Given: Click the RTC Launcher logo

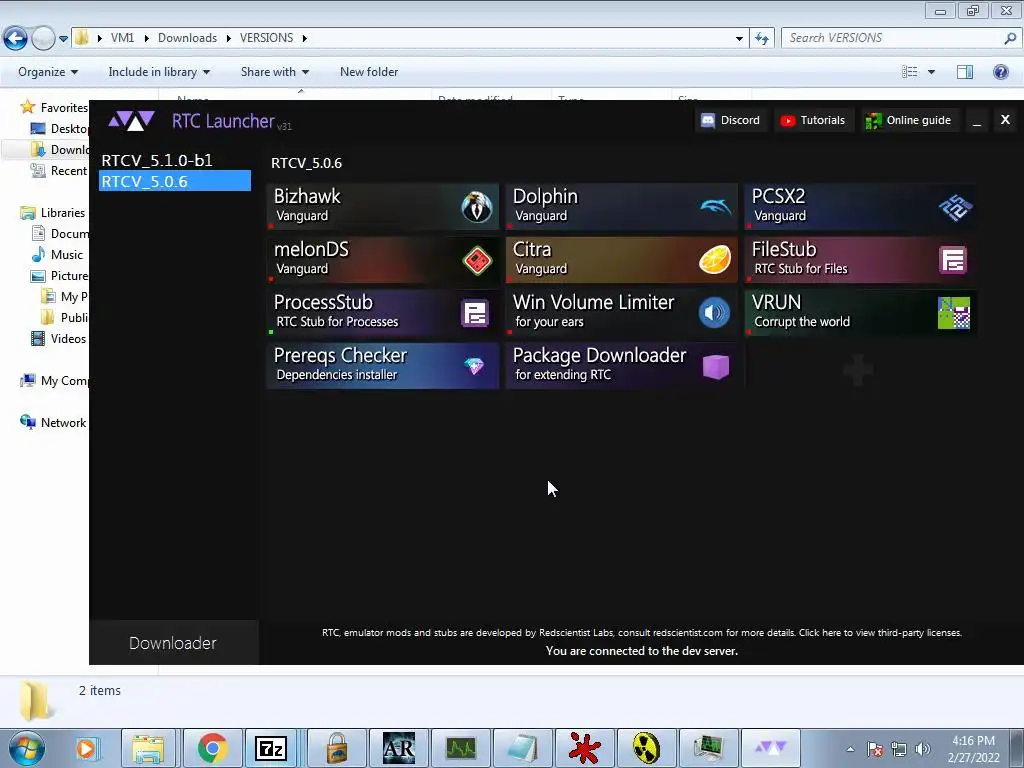Looking at the screenshot, I should pos(131,121).
